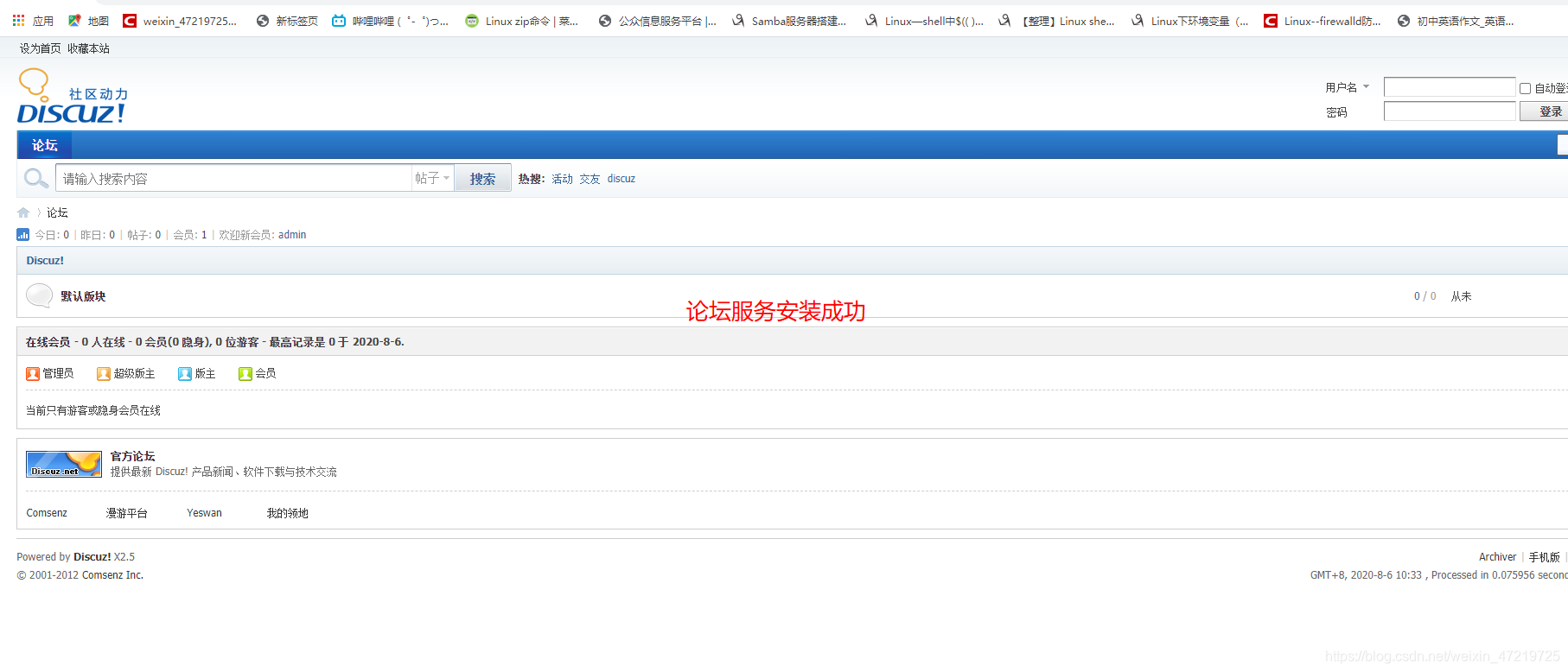Click the 管理员 legend icon
This screenshot has width=1568, height=672.
(x=33, y=374)
